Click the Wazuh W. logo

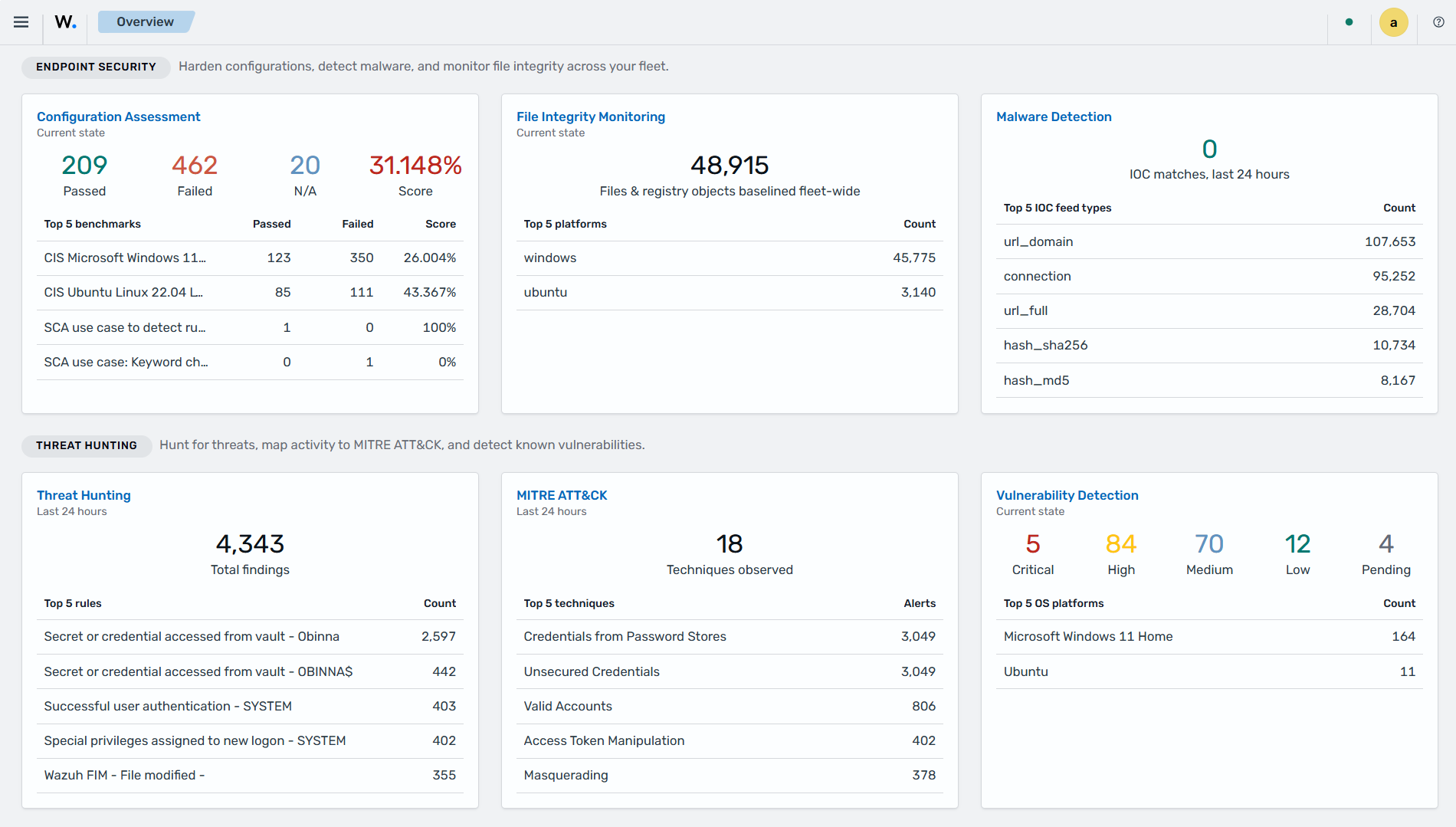65,22
